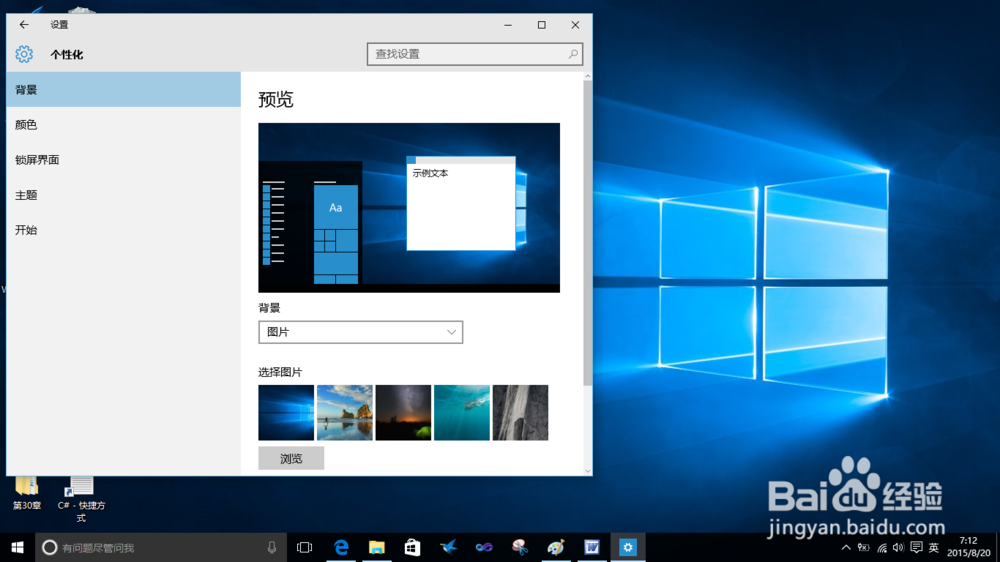Select the 背景 sidebar item
1000x562 pixels.
pos(124,89)
